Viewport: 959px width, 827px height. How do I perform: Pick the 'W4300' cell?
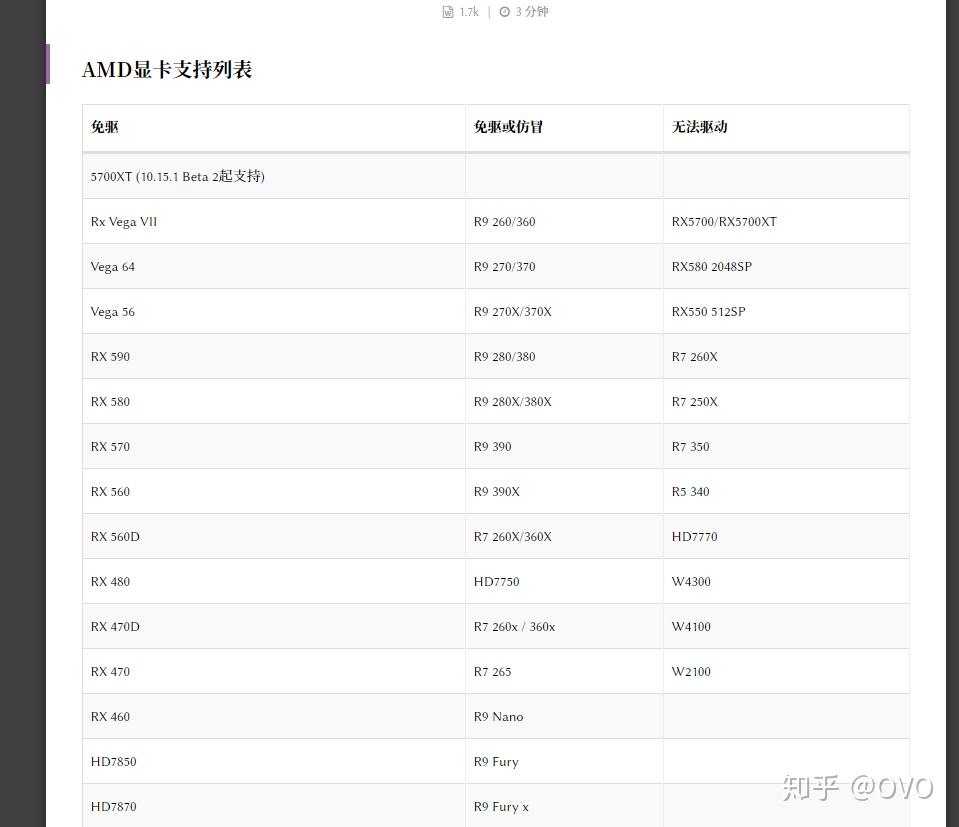[786, 581]
